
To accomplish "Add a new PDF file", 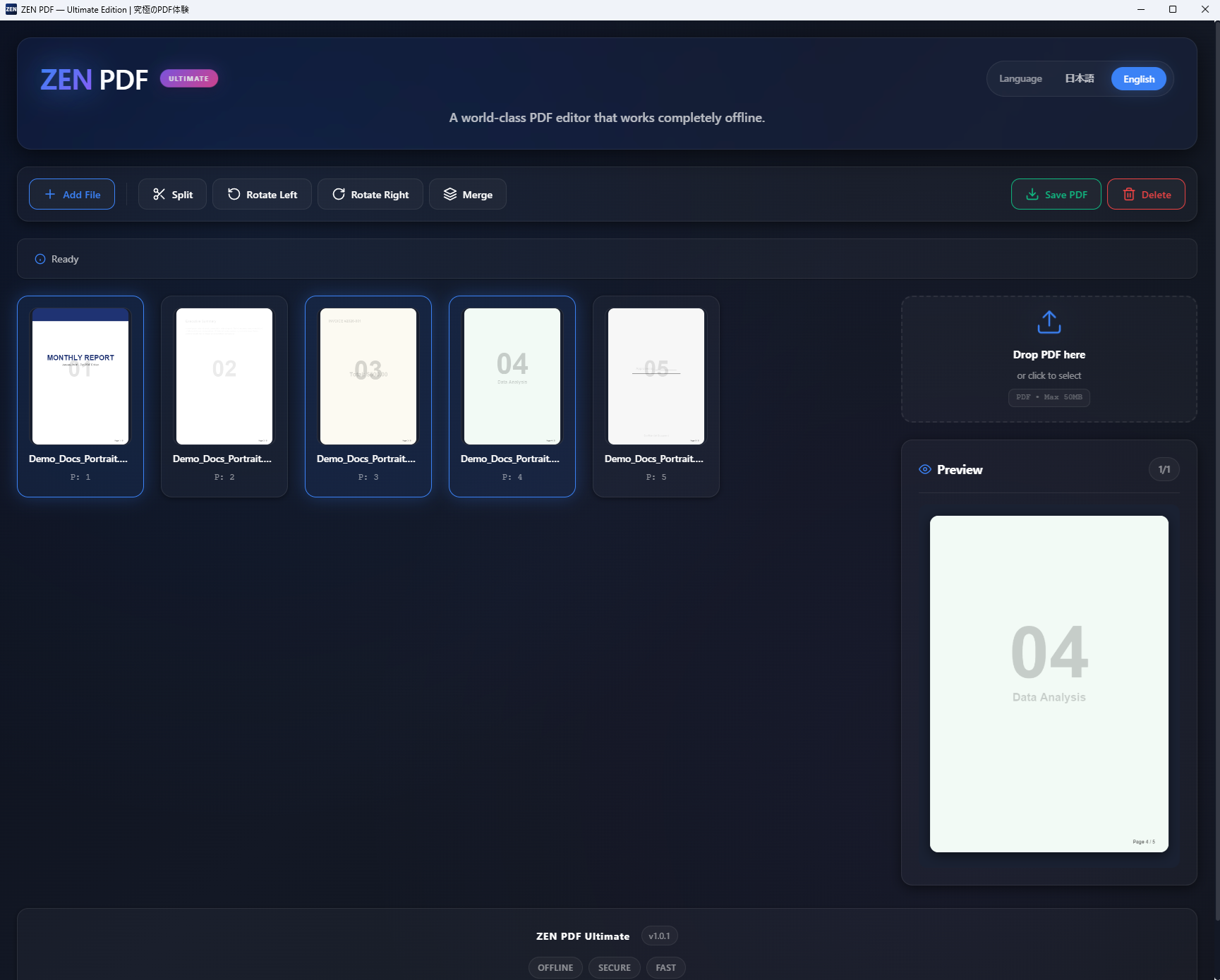I will tap(72, 194).
